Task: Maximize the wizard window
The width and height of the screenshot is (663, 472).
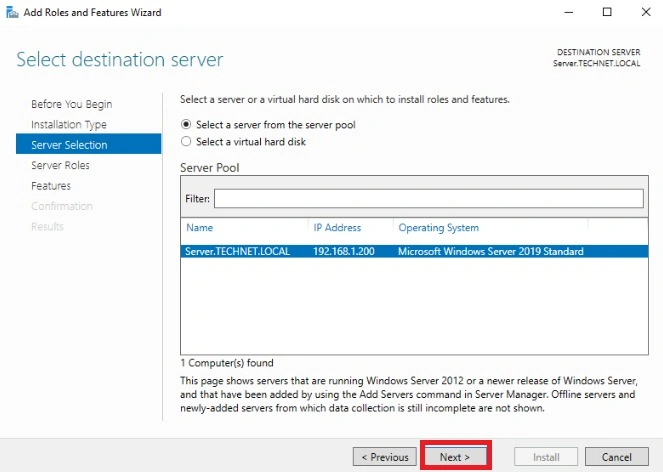Action: click(607, 12)
